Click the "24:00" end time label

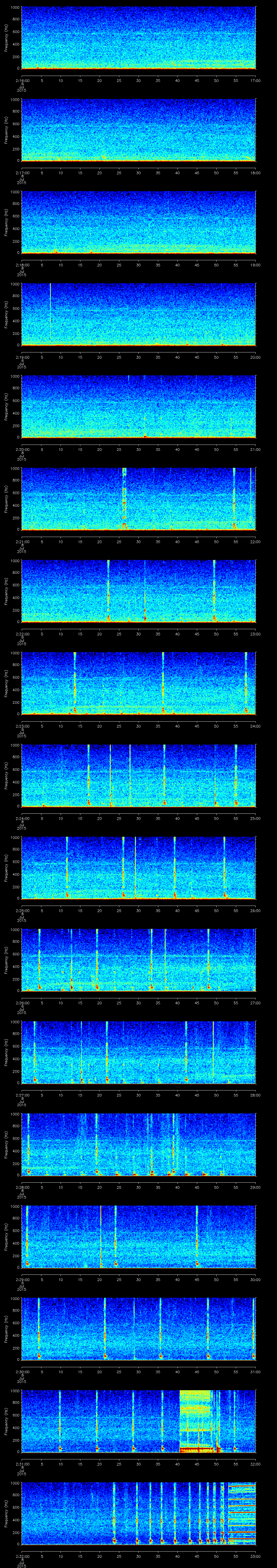(x=255, y=726)
